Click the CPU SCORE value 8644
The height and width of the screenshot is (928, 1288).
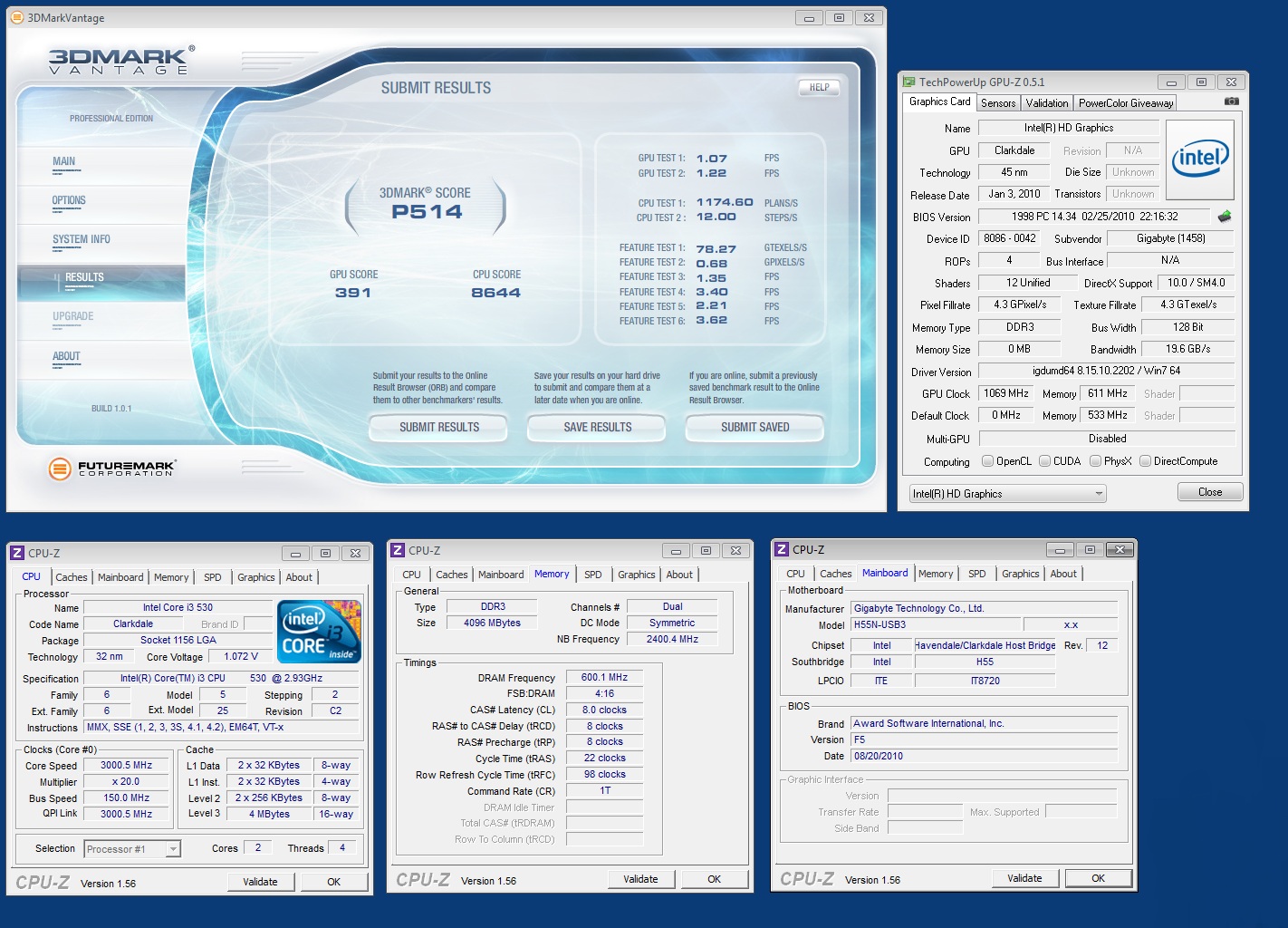(x=495, y=293)
